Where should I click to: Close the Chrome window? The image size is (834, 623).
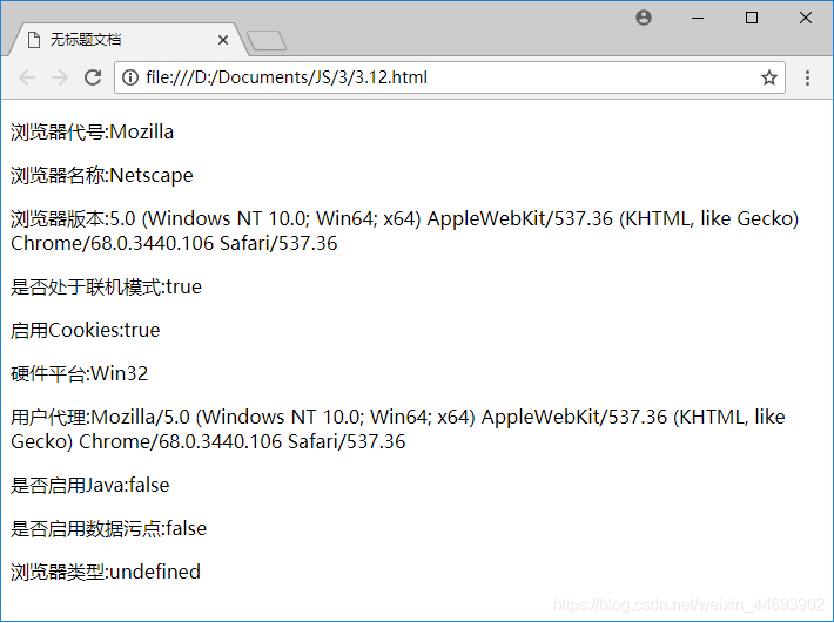805,18
